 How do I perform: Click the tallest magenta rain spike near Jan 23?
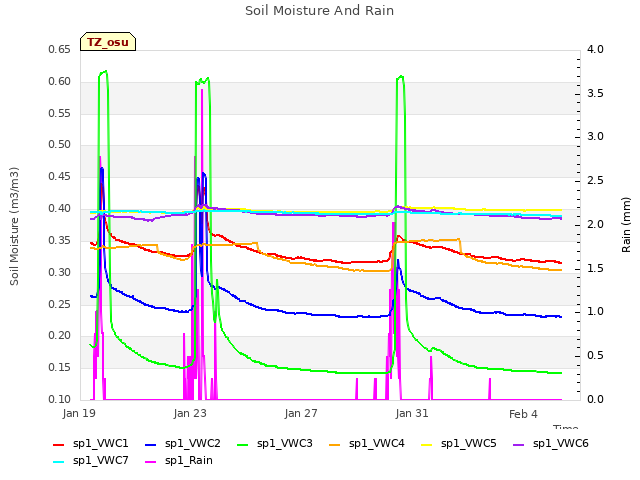click(202, 91)
